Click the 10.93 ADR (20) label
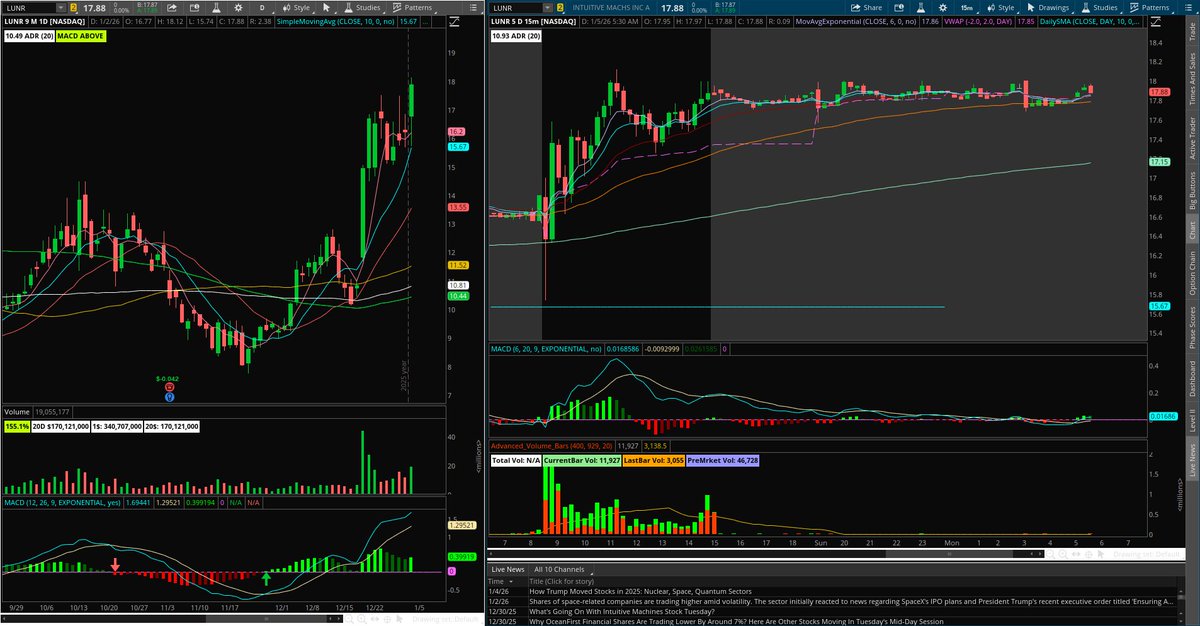 [x=516, y=37]
